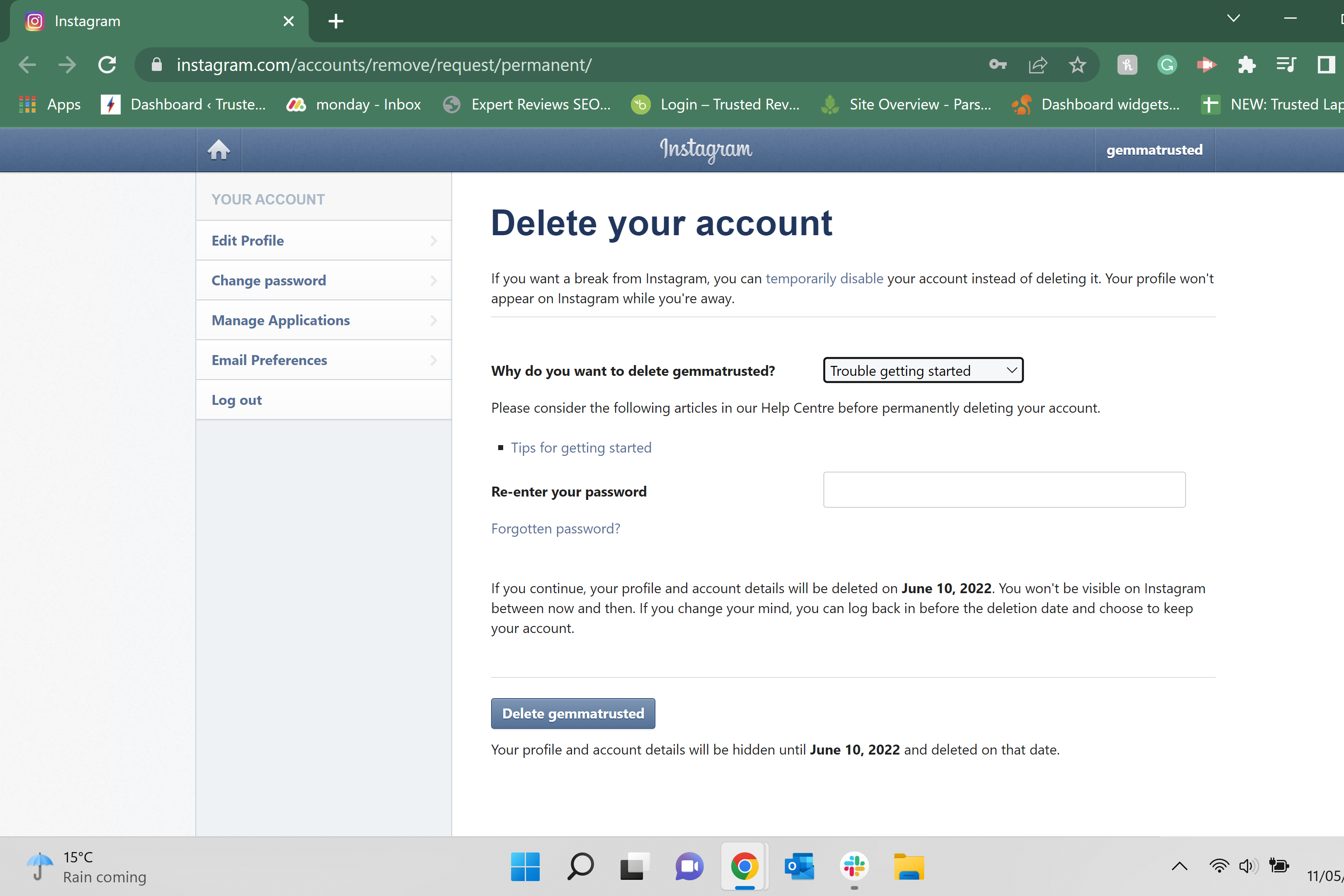Click Log out in the sidebar
The image size is (1344, 896).
324,400
